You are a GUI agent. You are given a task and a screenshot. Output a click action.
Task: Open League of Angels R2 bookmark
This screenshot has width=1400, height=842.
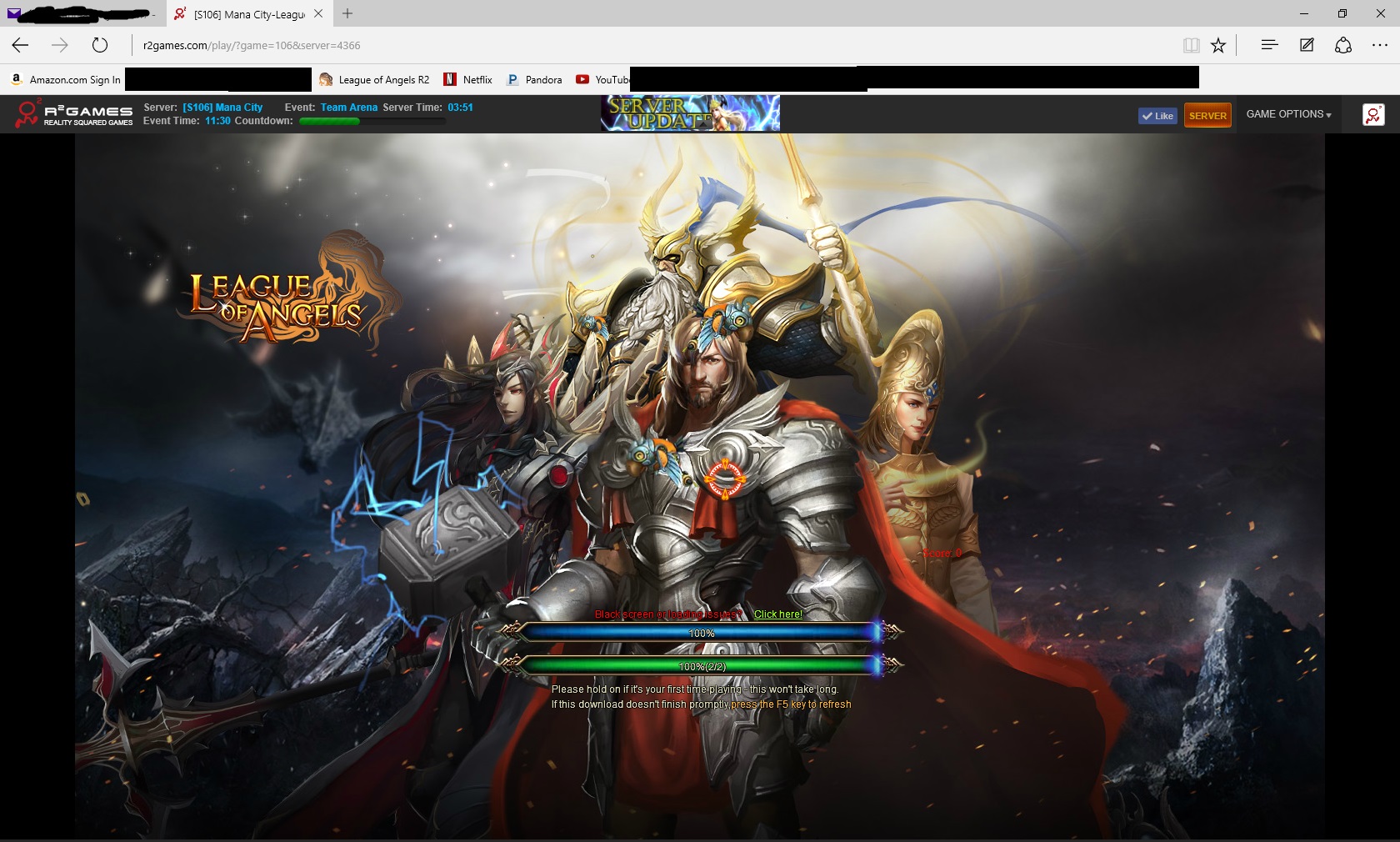tap(374, 80)
